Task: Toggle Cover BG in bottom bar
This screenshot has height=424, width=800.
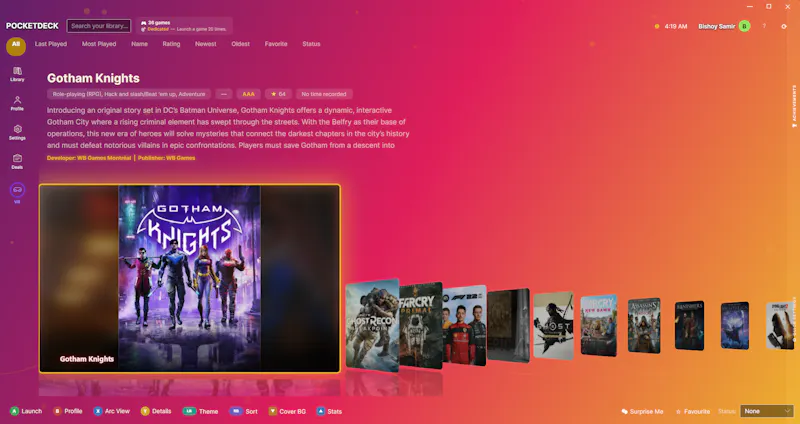Action: (x=287, y=411)
